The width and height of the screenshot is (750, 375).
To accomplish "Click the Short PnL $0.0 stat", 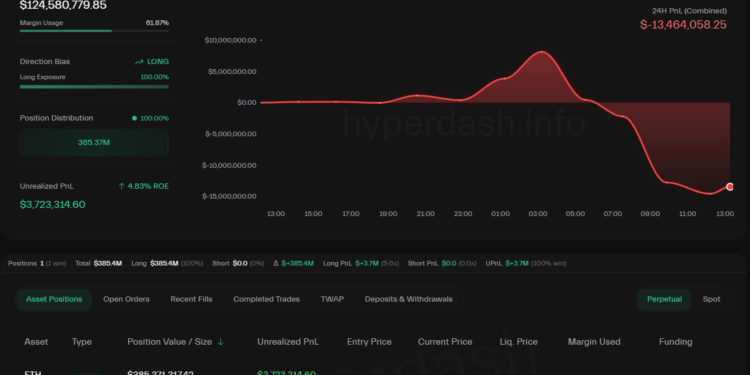I will pyautogui.click(x=442, y=264).
